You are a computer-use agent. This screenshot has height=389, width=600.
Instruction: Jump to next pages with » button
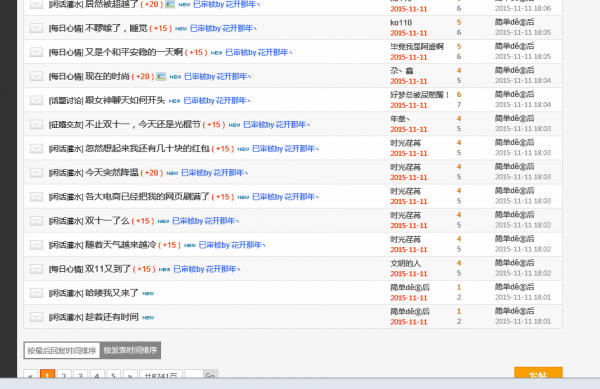(130, 376)
